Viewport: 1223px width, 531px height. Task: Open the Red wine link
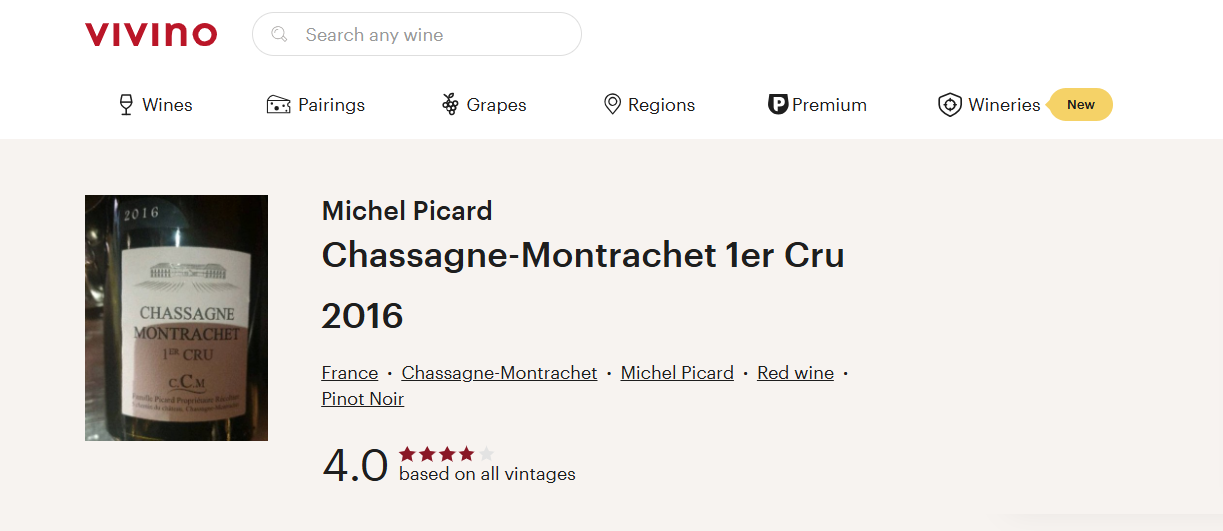(795, 373)
